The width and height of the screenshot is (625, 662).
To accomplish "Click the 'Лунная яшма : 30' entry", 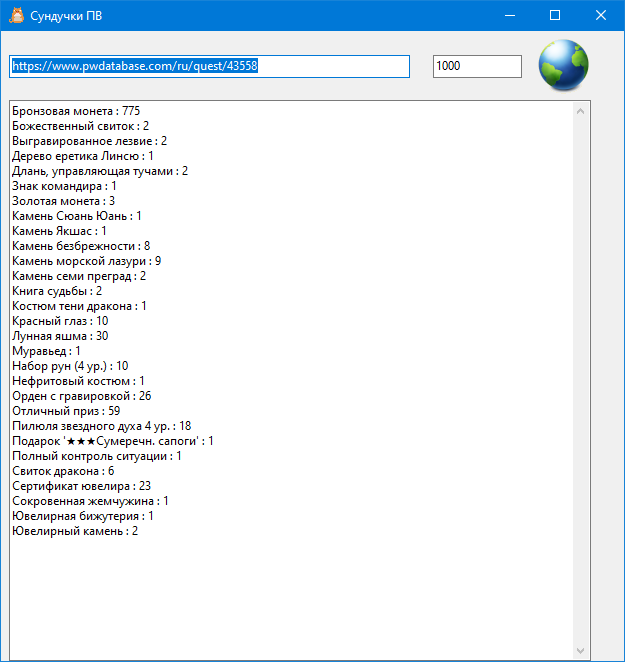I will click(60, 336).
